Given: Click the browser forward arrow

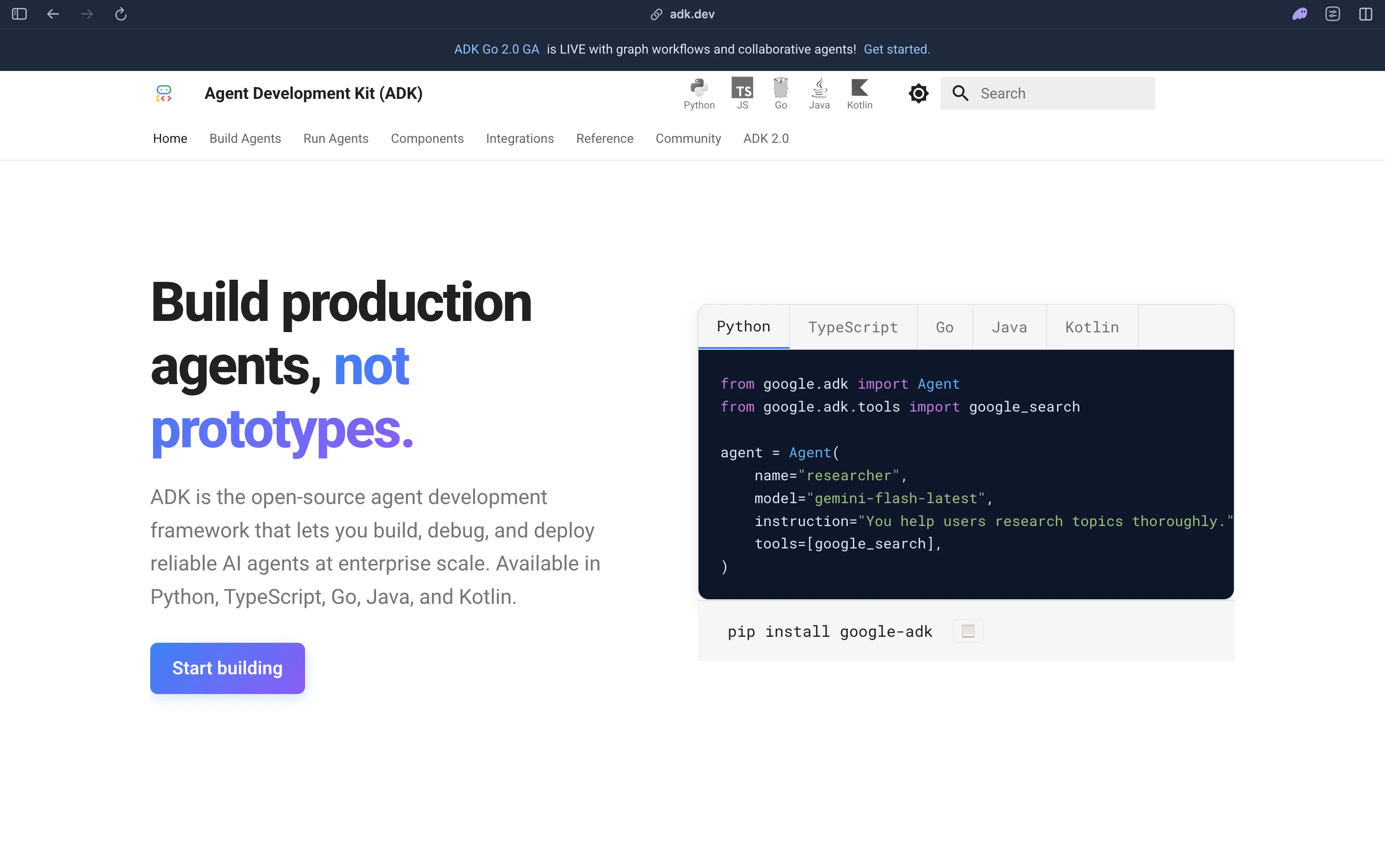Looking at the screenshot, I should [87, 14].
